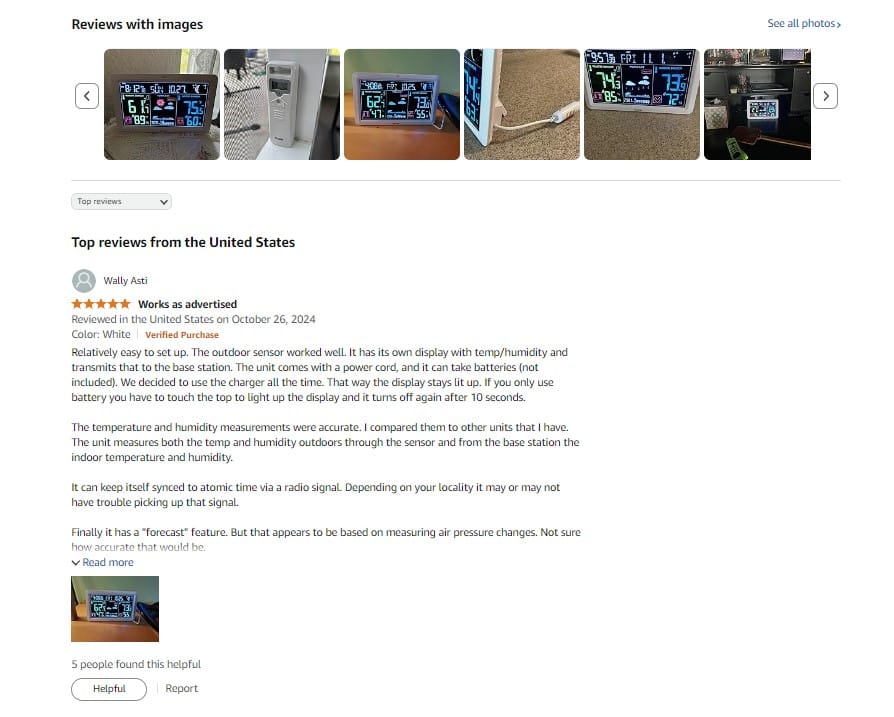Report this review
This screenshot has height=717, width=894.
coord(181,689)
